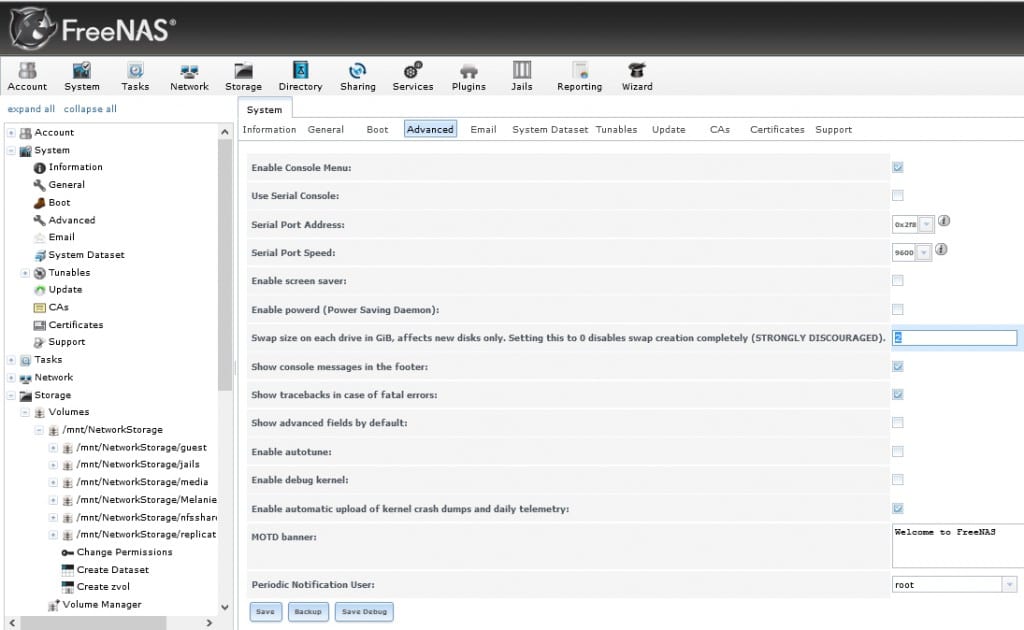Select General in the sidebar tree
The height and width of the screenshot is (630, 1024).
[x=59, y=185]
